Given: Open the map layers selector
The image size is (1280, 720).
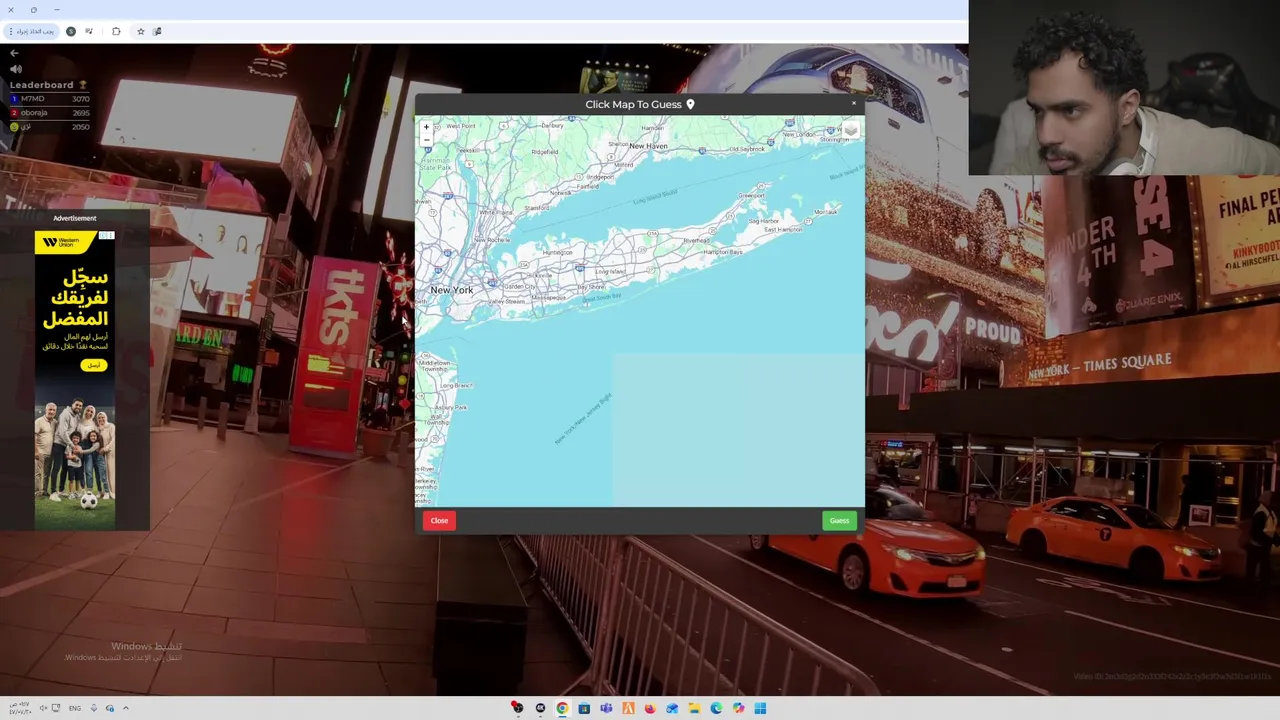Looking at the screenshot, I should pos(851,130).
